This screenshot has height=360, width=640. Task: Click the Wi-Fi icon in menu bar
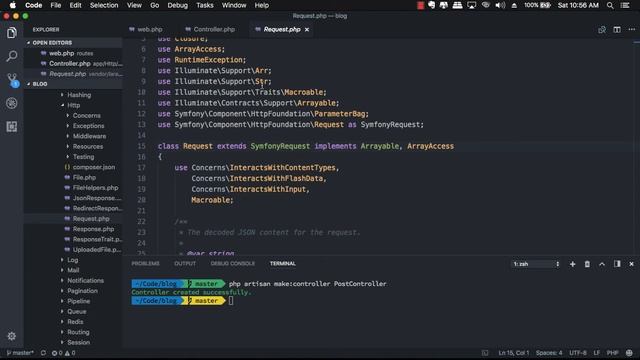[x=485, y=5]
